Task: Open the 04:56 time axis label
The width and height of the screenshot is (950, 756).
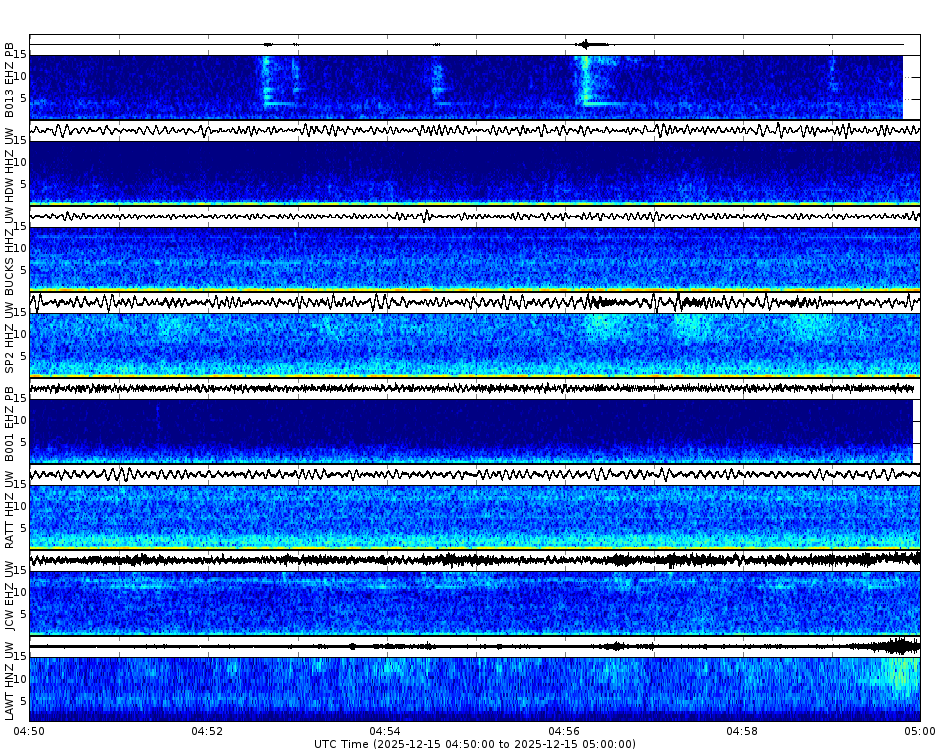Action: (565, 731)
